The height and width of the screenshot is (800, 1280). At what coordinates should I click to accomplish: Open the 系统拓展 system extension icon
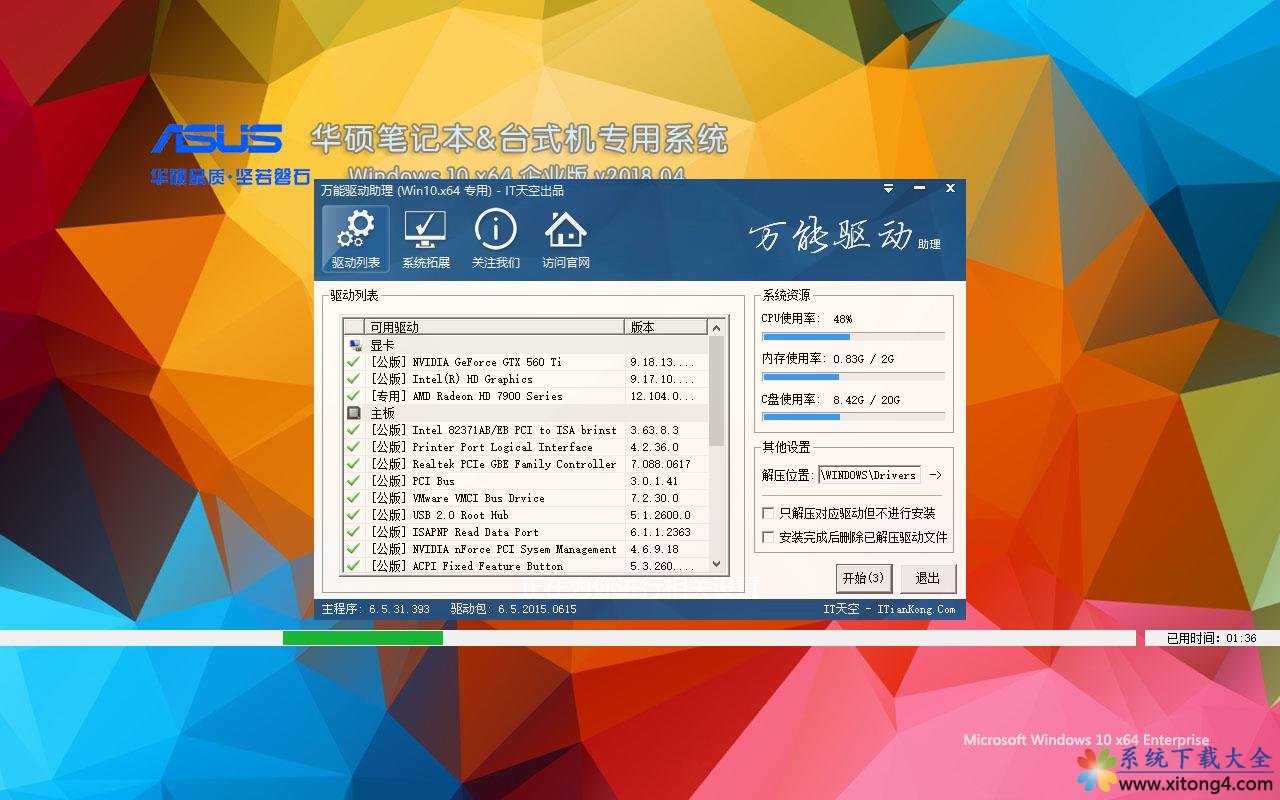pos(426,239)
